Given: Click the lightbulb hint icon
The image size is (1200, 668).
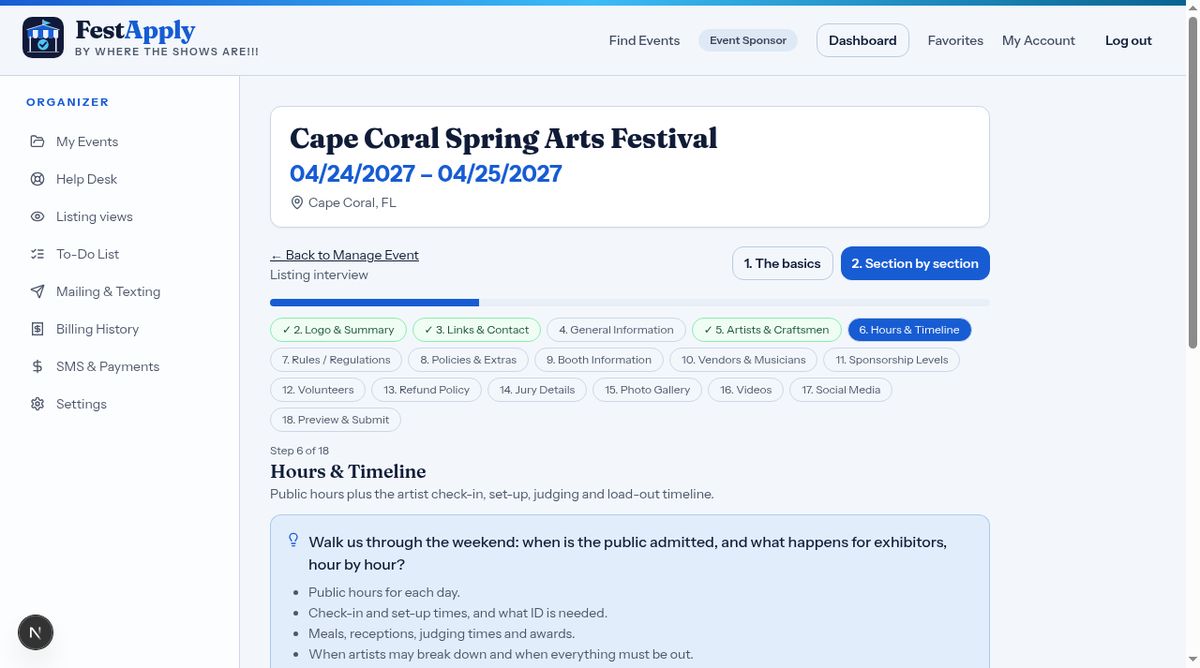Looking at the screenshot, I should [293, 540].
